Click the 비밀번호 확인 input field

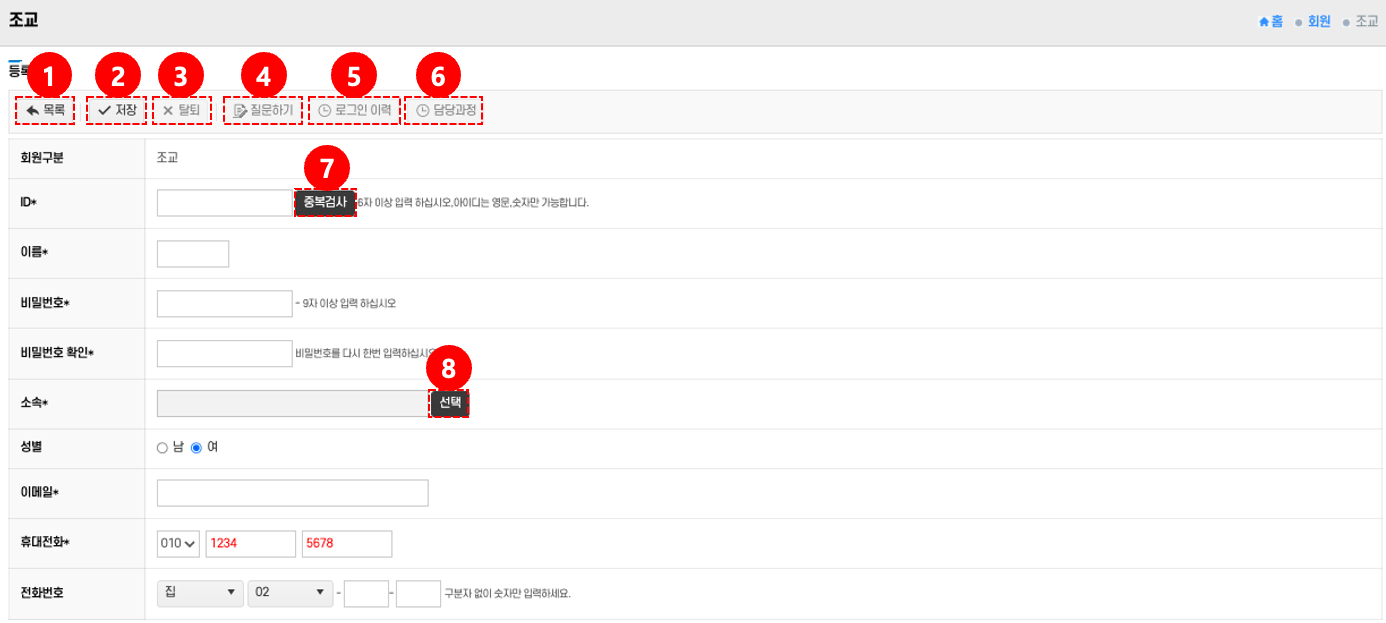point(224,353)
